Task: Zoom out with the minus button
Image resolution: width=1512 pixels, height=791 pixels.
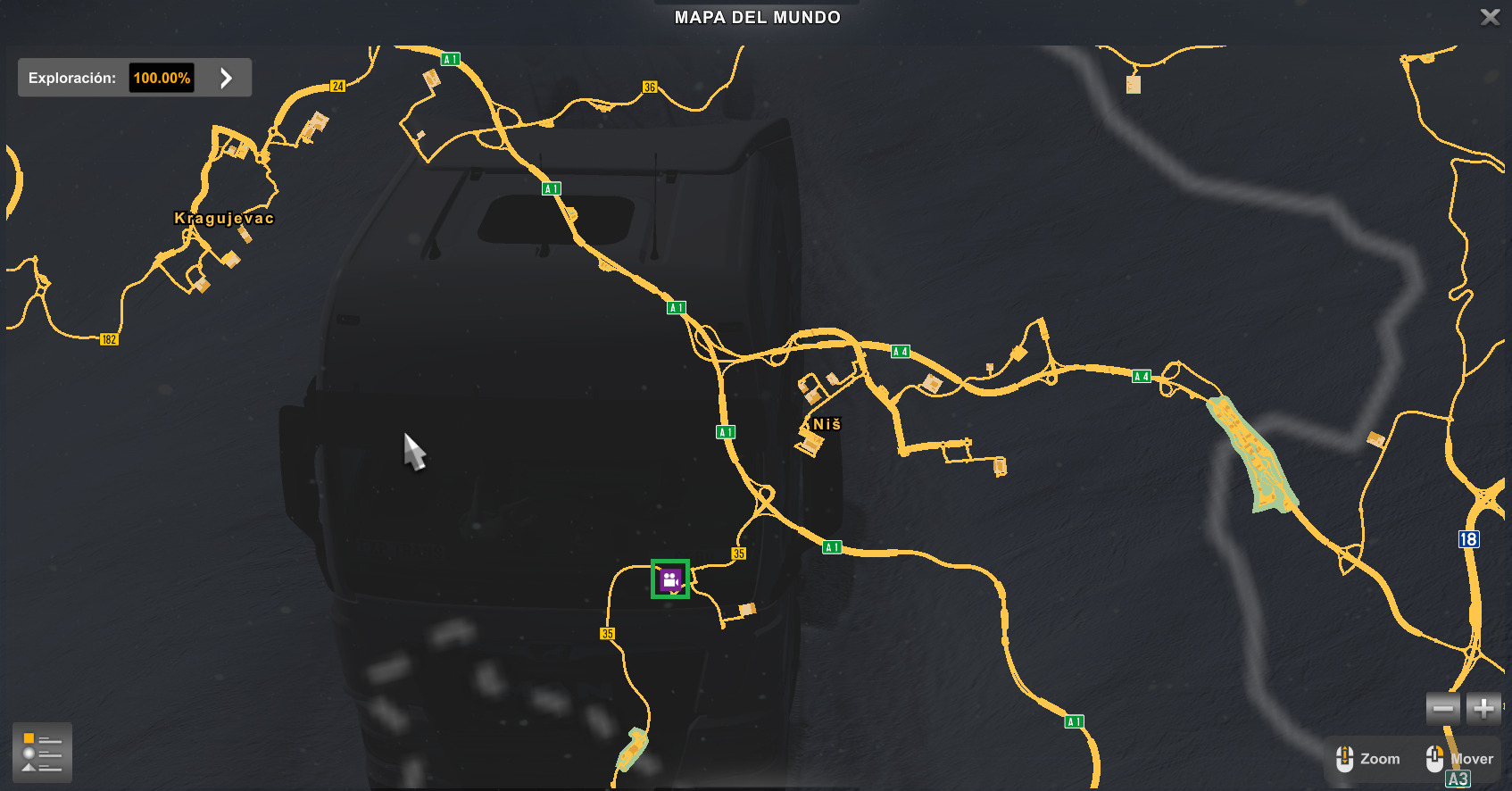Action: (1443, 709)
